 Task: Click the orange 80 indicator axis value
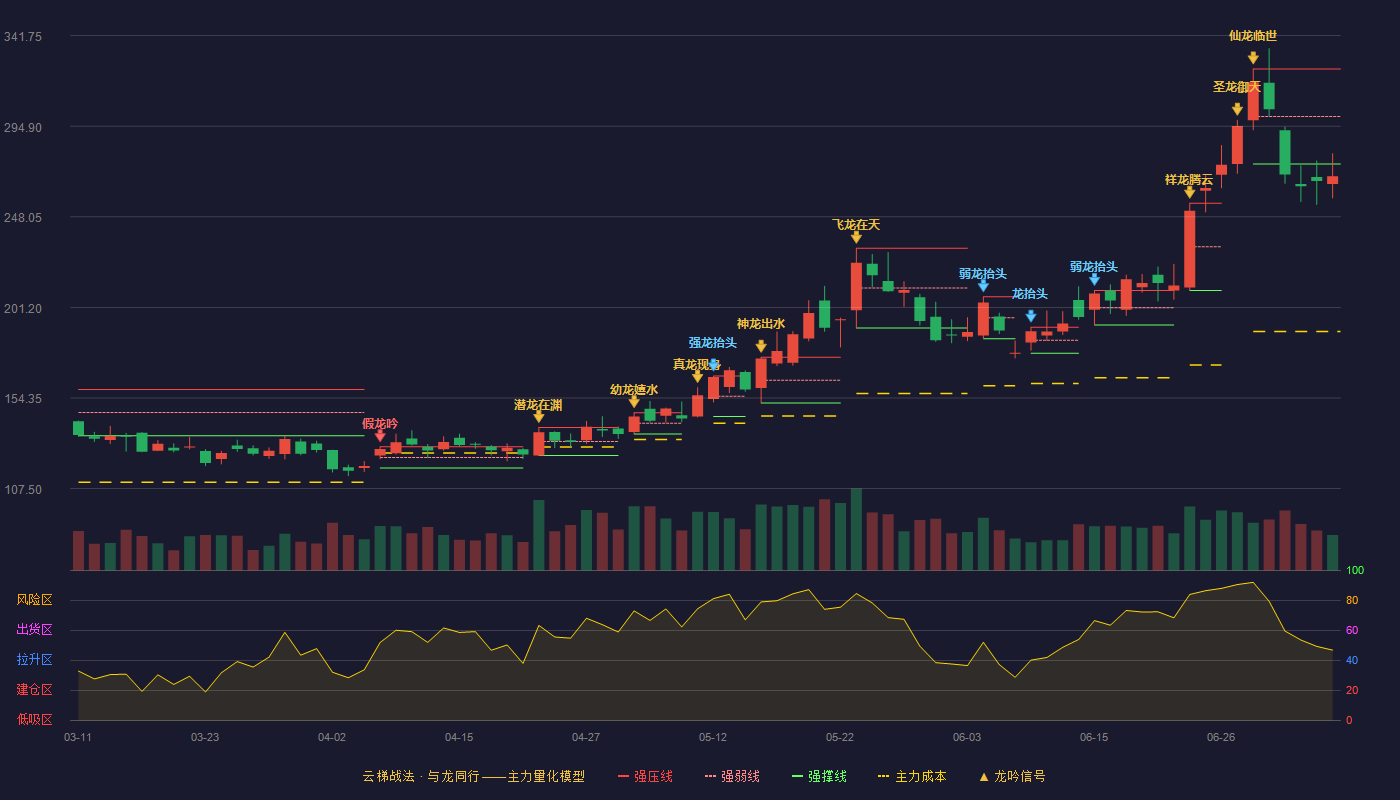pyautogui.click(x=1352, y=601)
